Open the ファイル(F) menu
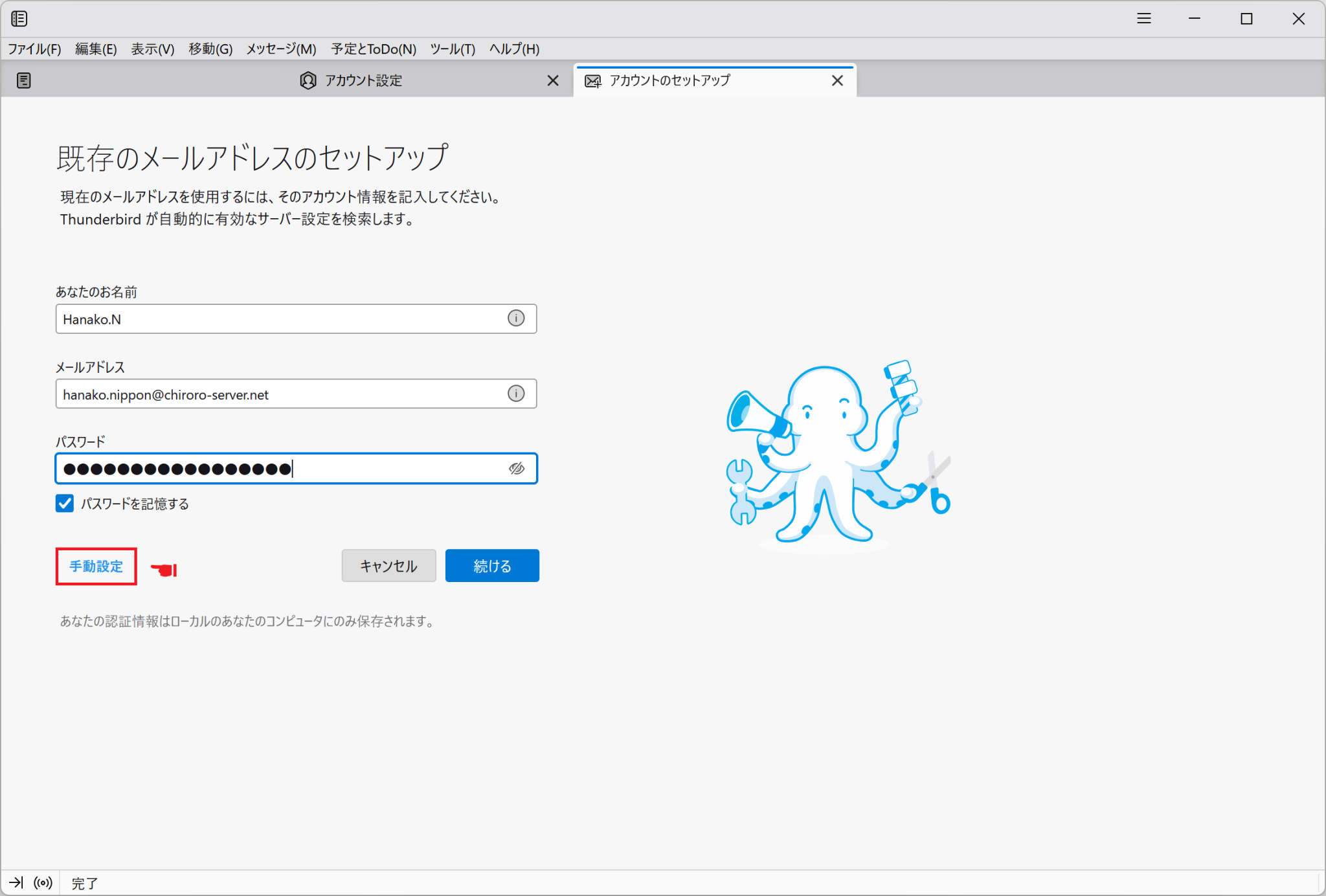Screen dimensions: 1326x896 (34, 49)
